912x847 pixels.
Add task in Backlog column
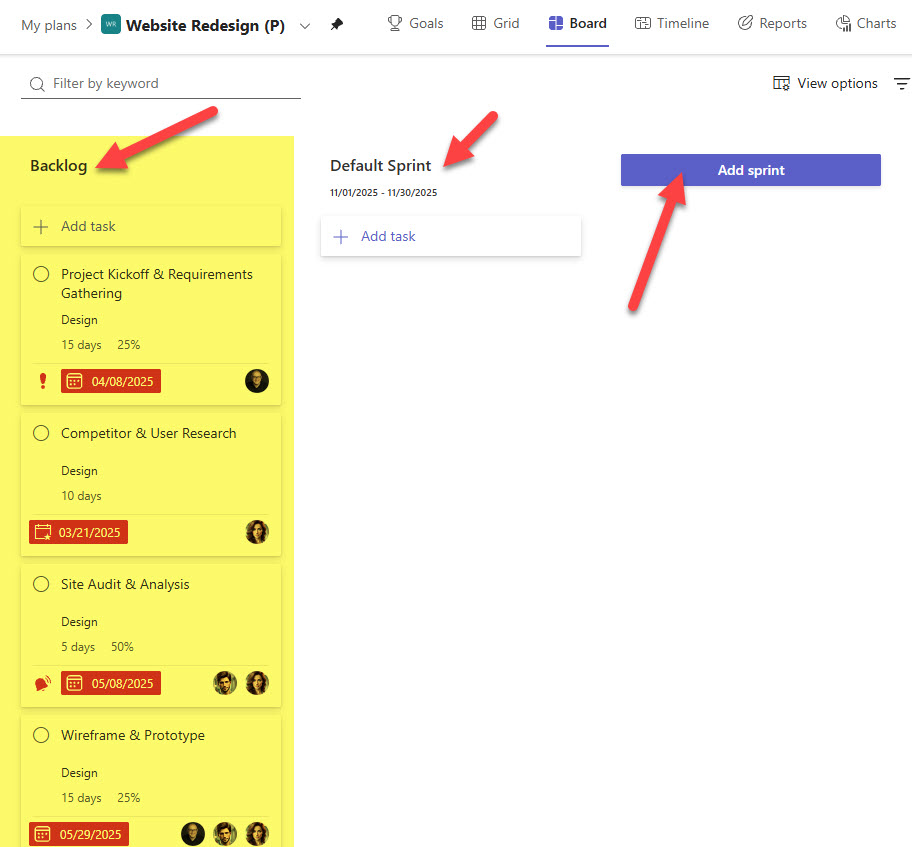[x=151, y=226]
